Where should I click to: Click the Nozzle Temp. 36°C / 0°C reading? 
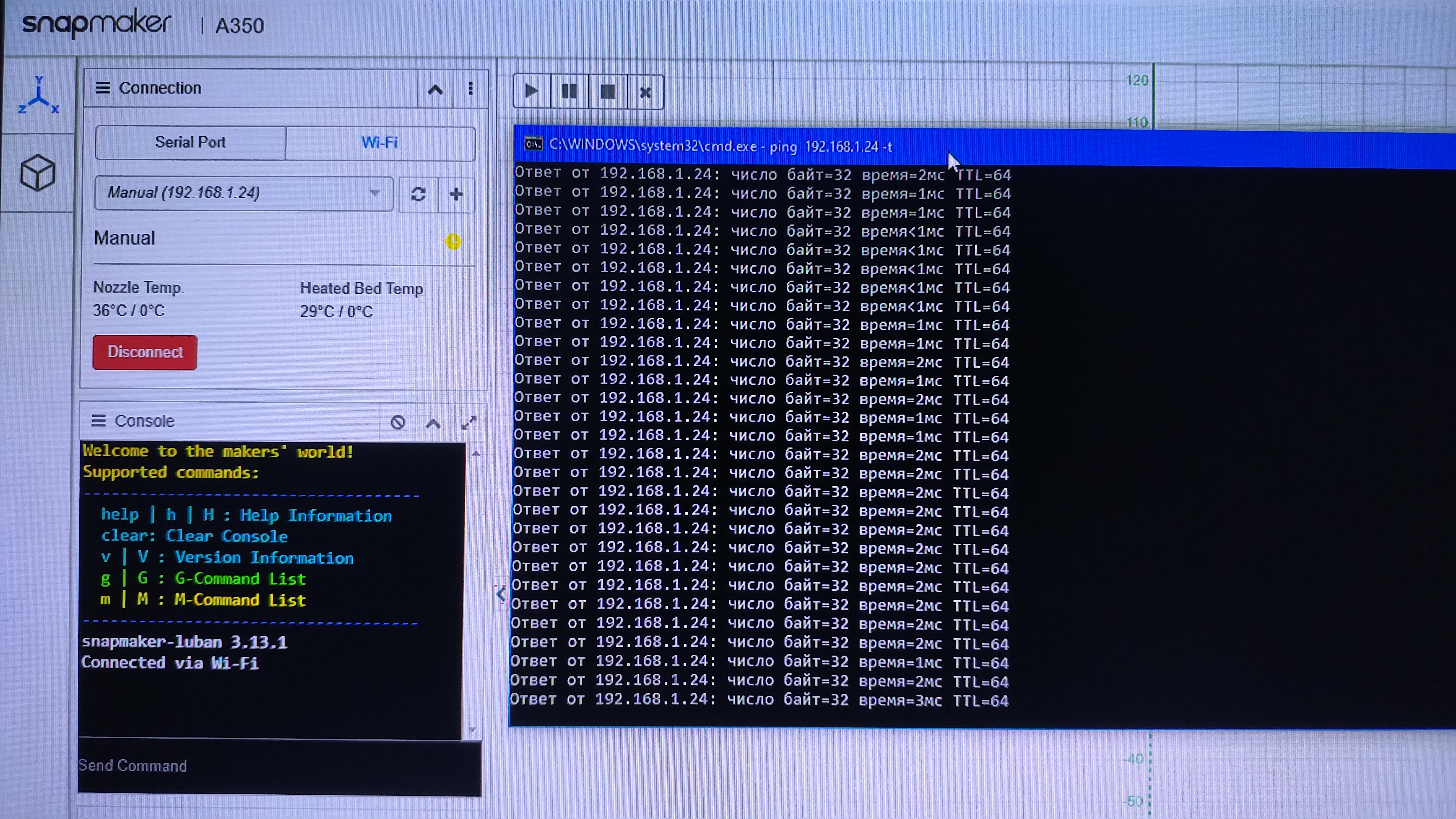point(139,299)
